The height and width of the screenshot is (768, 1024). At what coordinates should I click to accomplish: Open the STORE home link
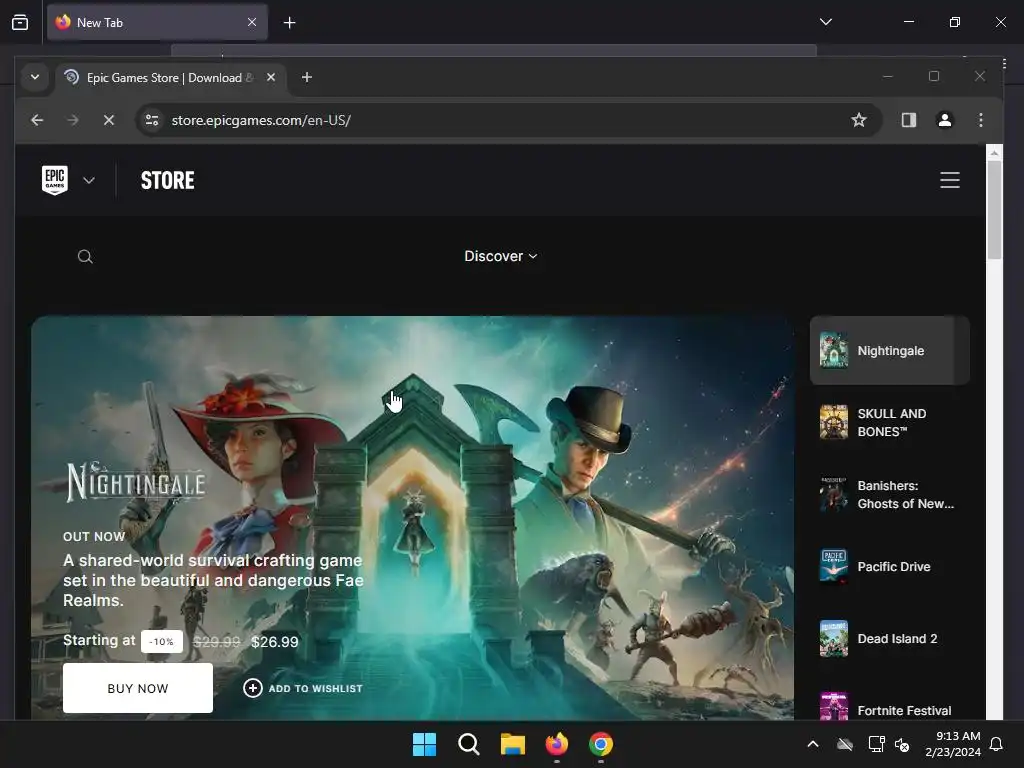[167, 180]
